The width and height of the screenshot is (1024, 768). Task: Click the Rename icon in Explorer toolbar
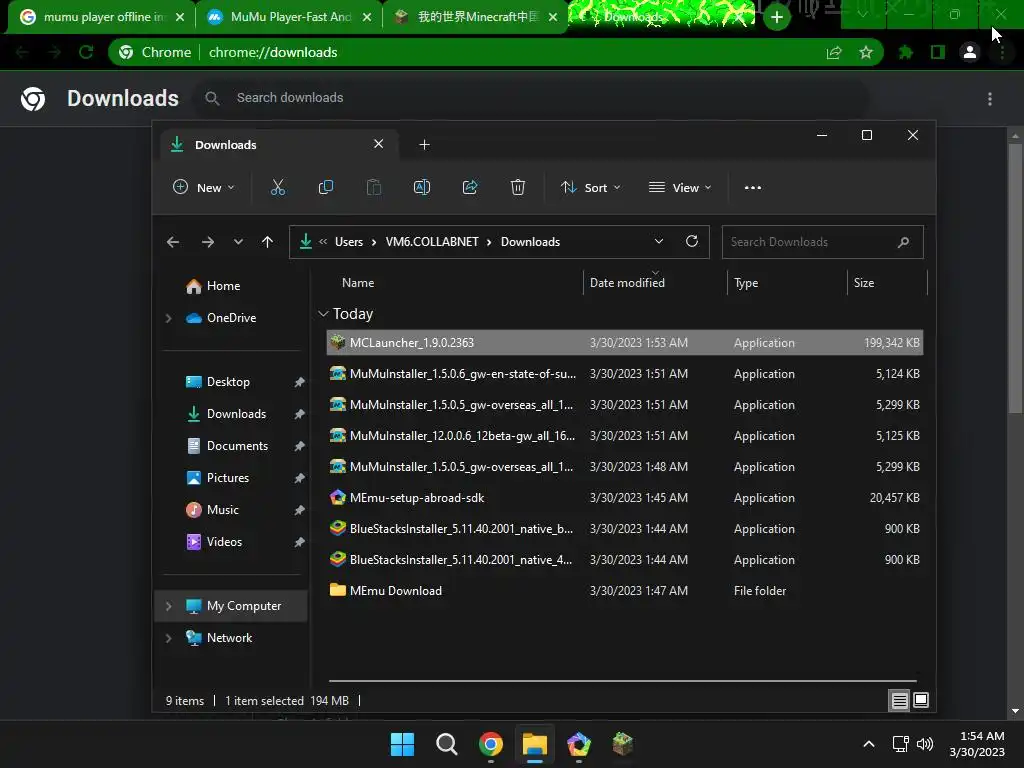(422, 187)
